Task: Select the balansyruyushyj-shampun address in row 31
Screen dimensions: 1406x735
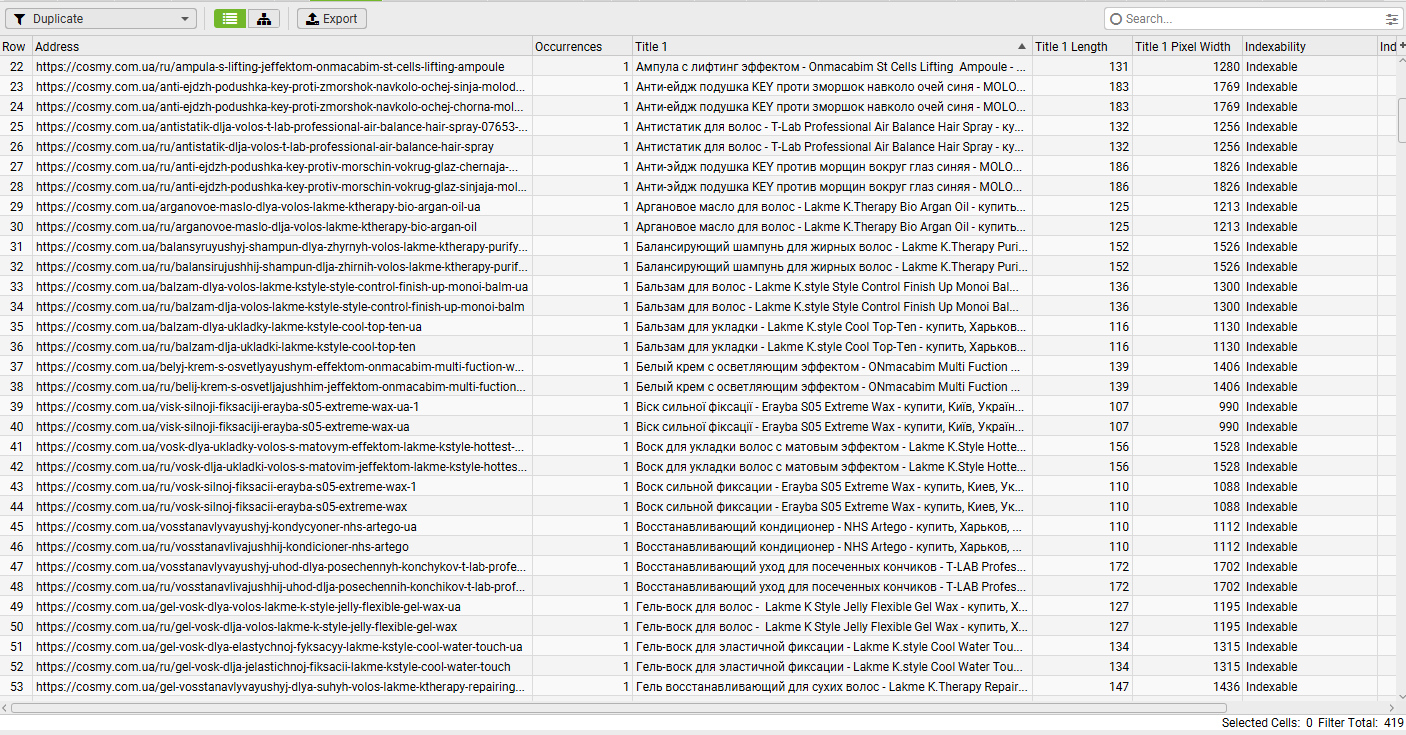Action: tap(282, 247)
